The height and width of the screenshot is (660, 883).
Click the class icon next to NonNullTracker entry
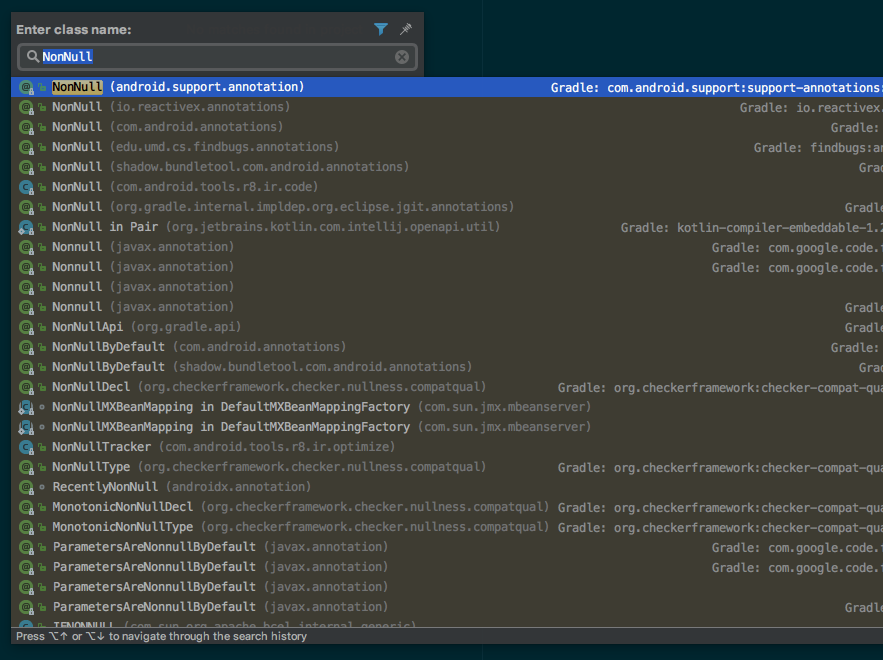point(24,447)
